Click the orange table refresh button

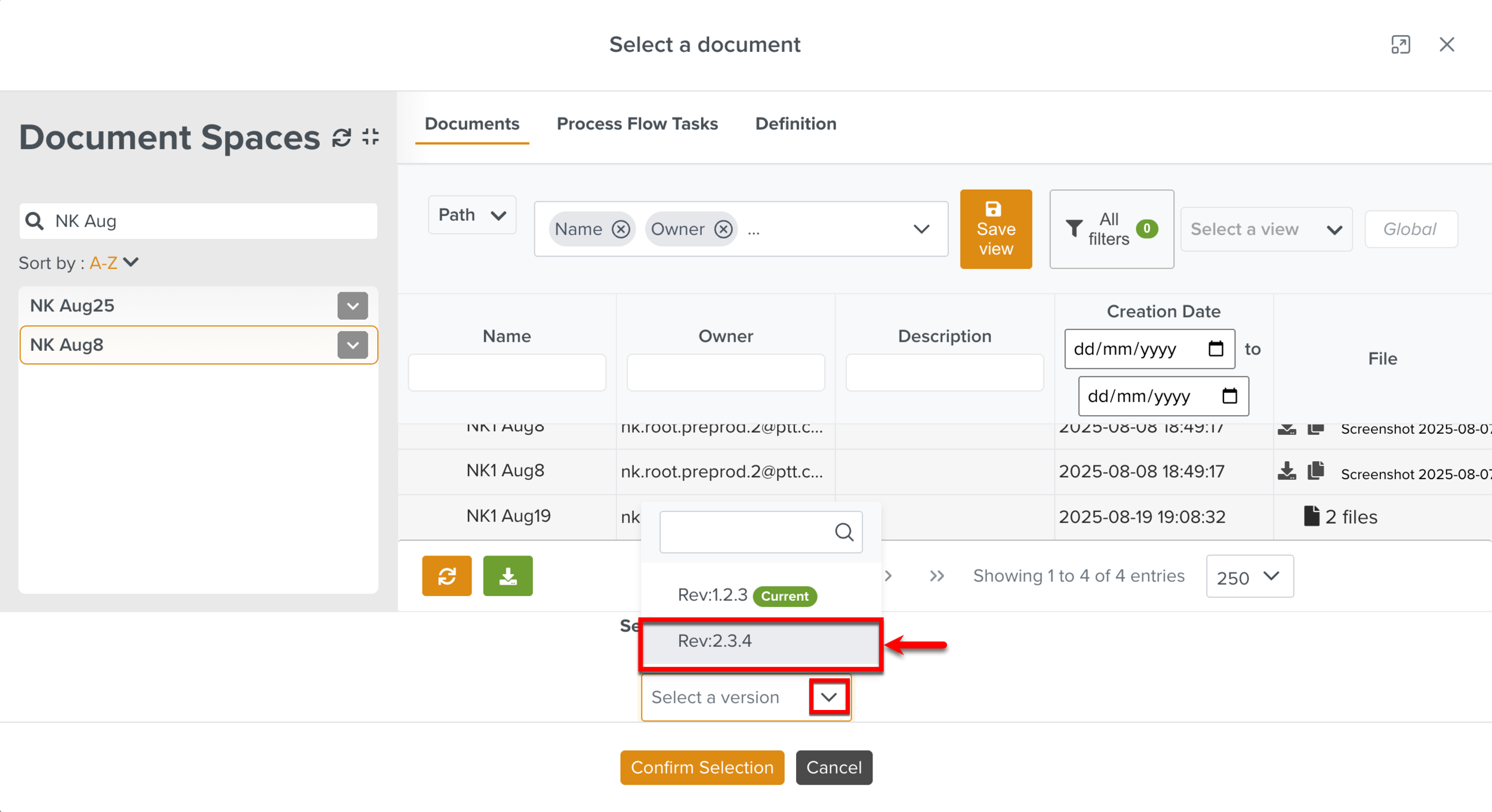(446, 576)
